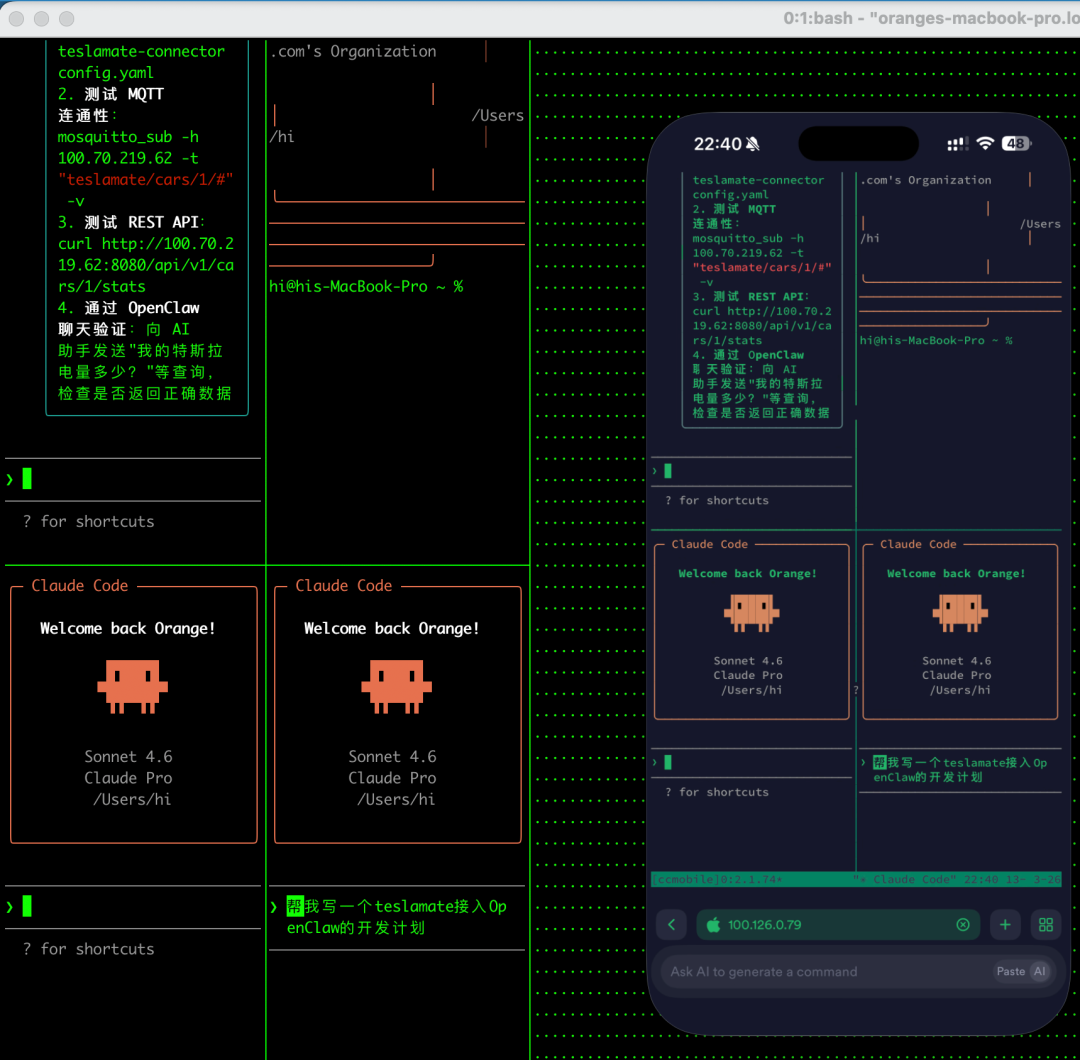
Task: Click the 22:40 clock on the phone
Action: click(717, 144)
